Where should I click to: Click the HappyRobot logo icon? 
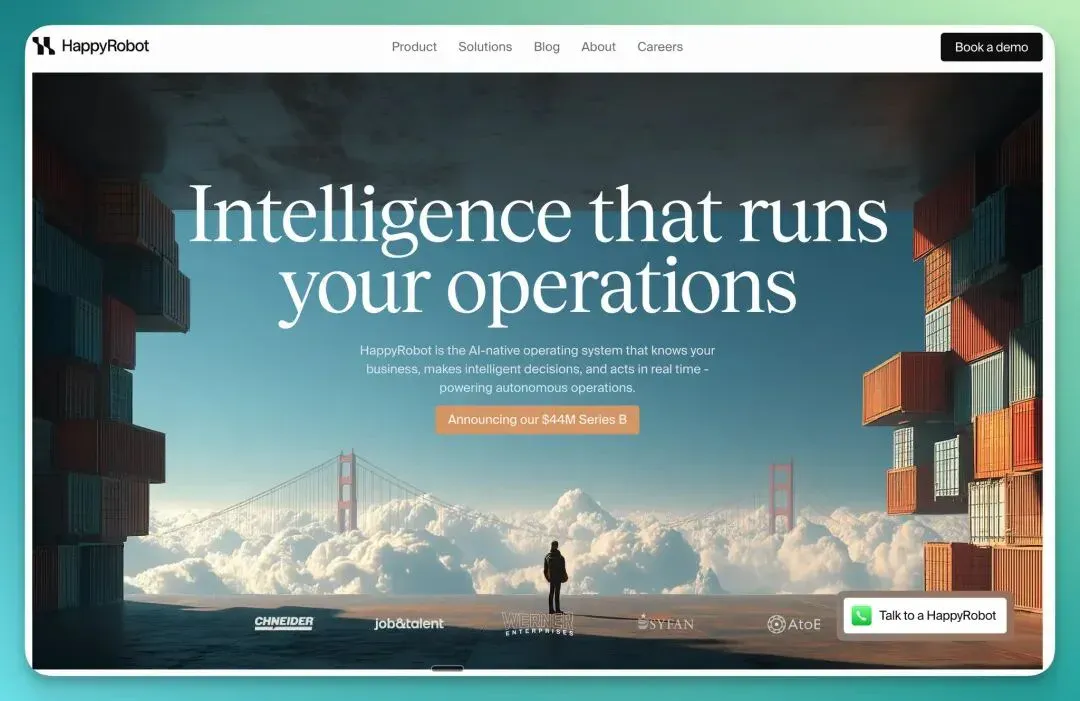point(43,46)
